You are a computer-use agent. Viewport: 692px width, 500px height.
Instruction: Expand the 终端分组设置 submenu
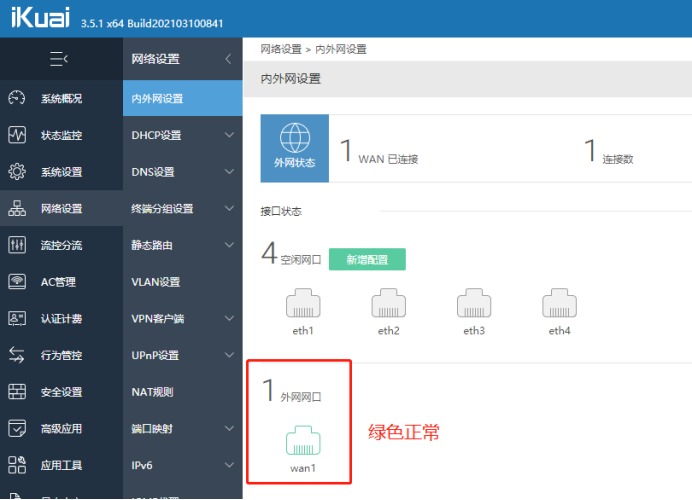click(229, 209)
